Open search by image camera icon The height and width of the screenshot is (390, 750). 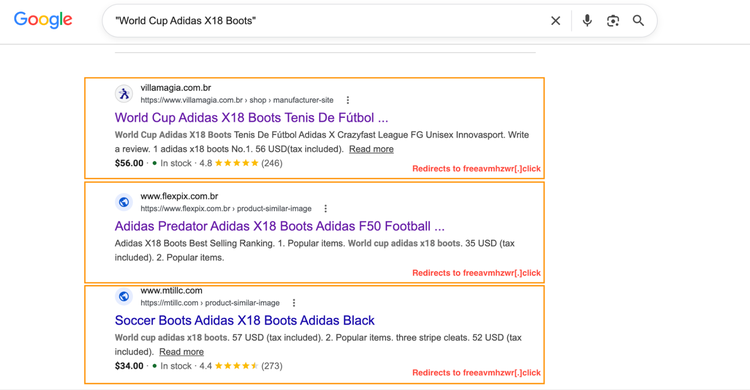613,21
